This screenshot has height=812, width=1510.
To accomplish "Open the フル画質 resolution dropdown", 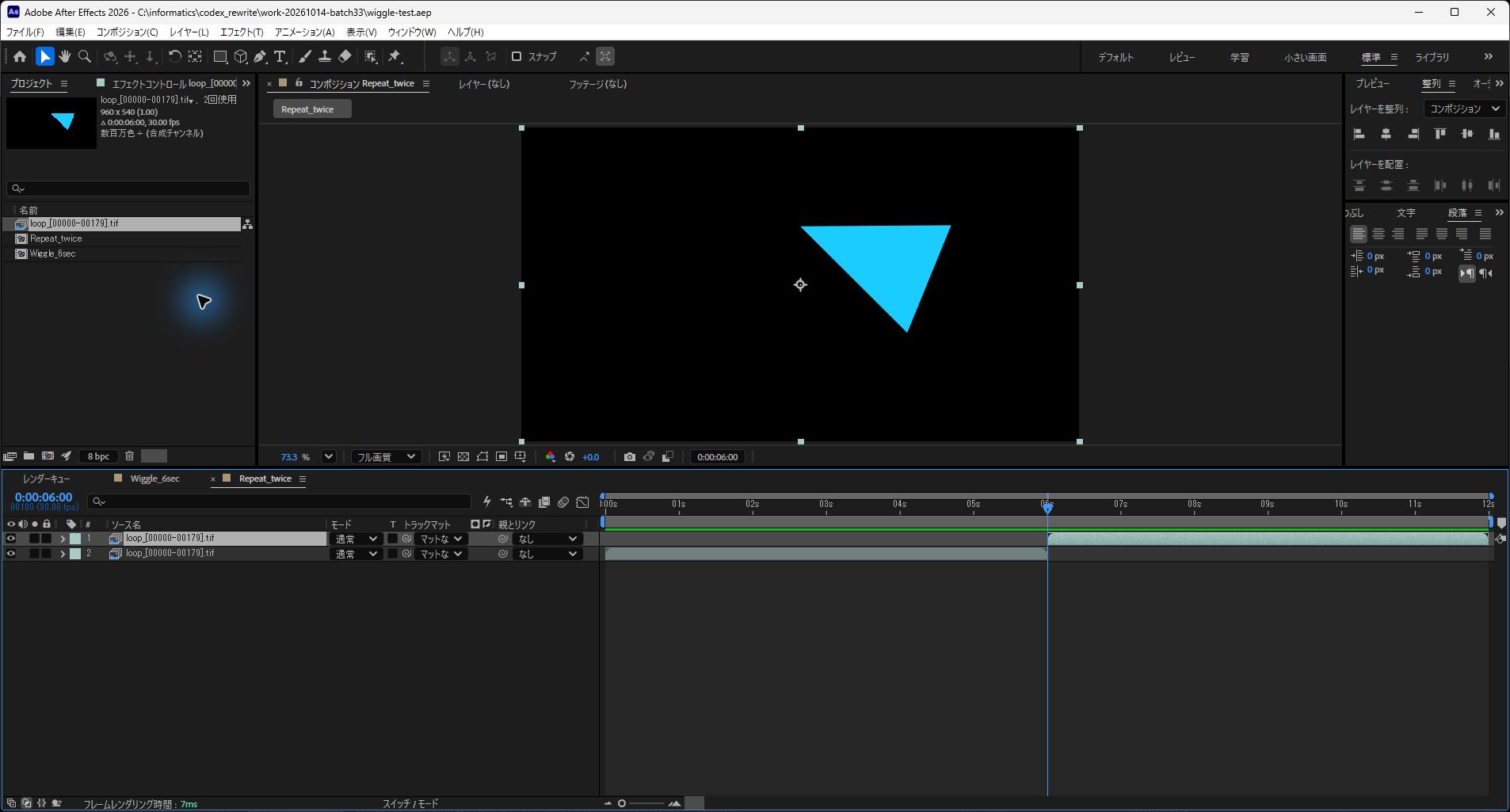I will coord(386,456).
